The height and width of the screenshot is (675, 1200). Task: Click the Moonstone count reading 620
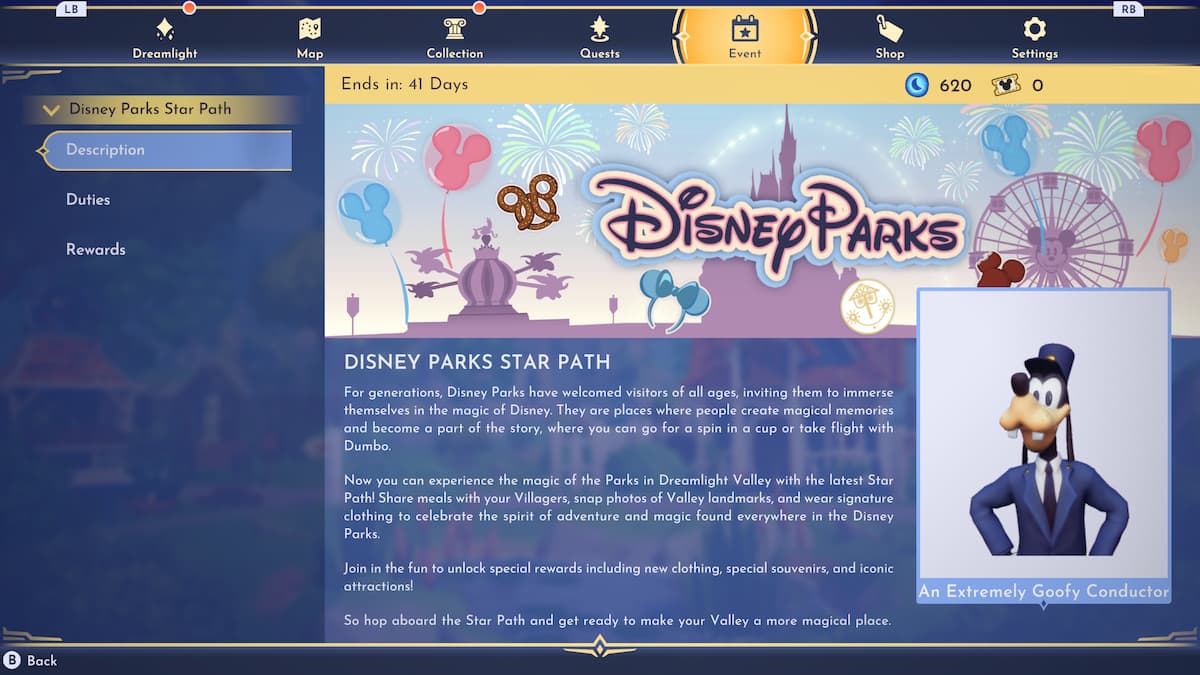[x=957, y=85]
